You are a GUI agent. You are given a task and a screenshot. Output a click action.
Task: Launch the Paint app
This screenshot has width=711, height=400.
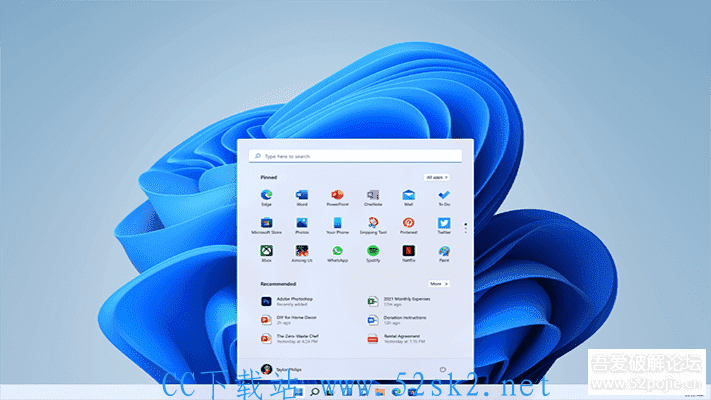click(x=444, y=254)
